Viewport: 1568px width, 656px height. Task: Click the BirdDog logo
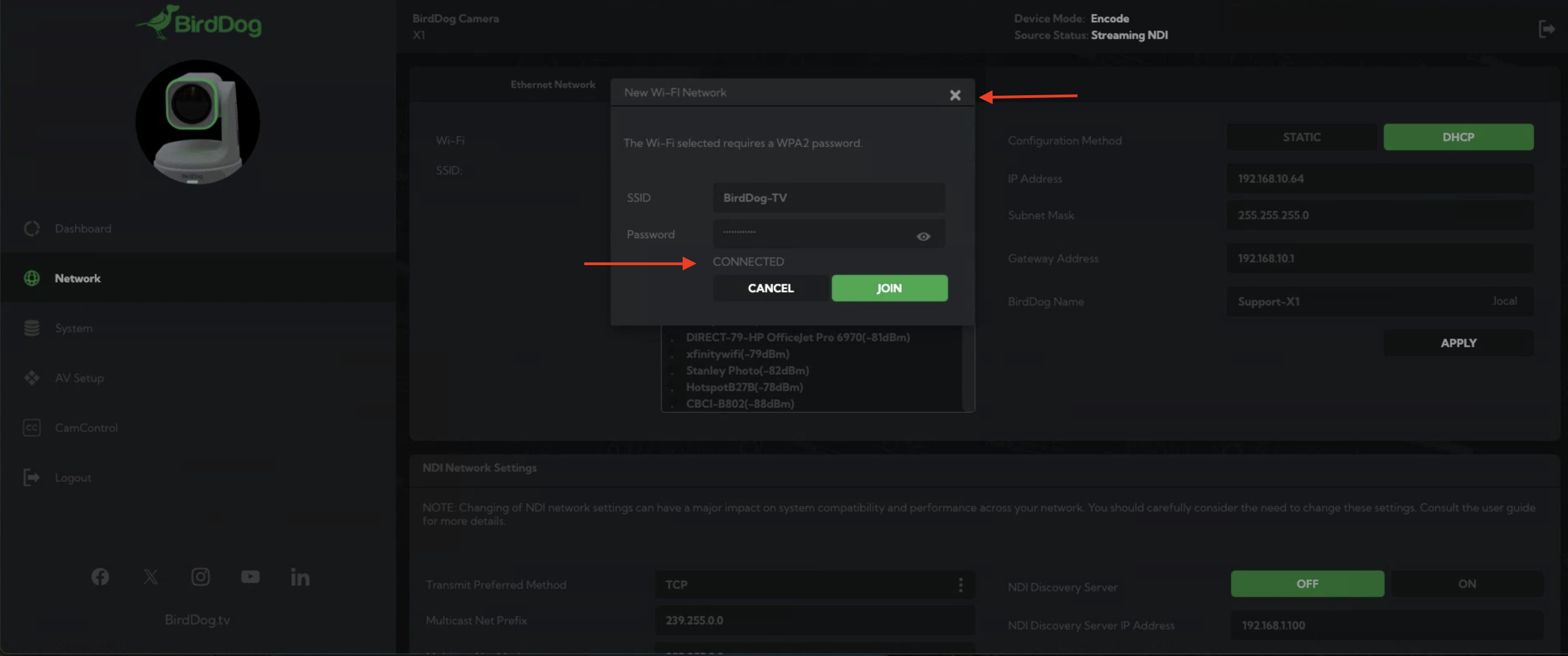(199, 23)
